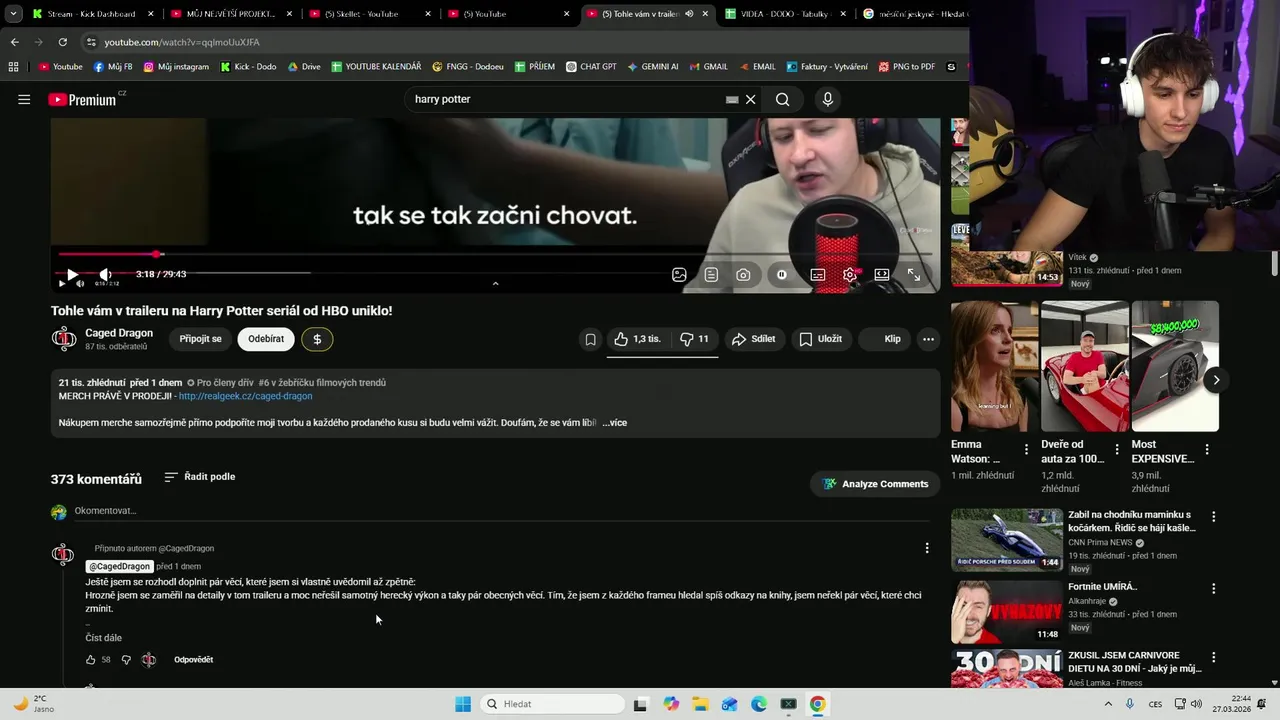Like the video with 1,3 tis.
Image resolution: width=1280 pixels, height=720 pixels.
point(638,339)
